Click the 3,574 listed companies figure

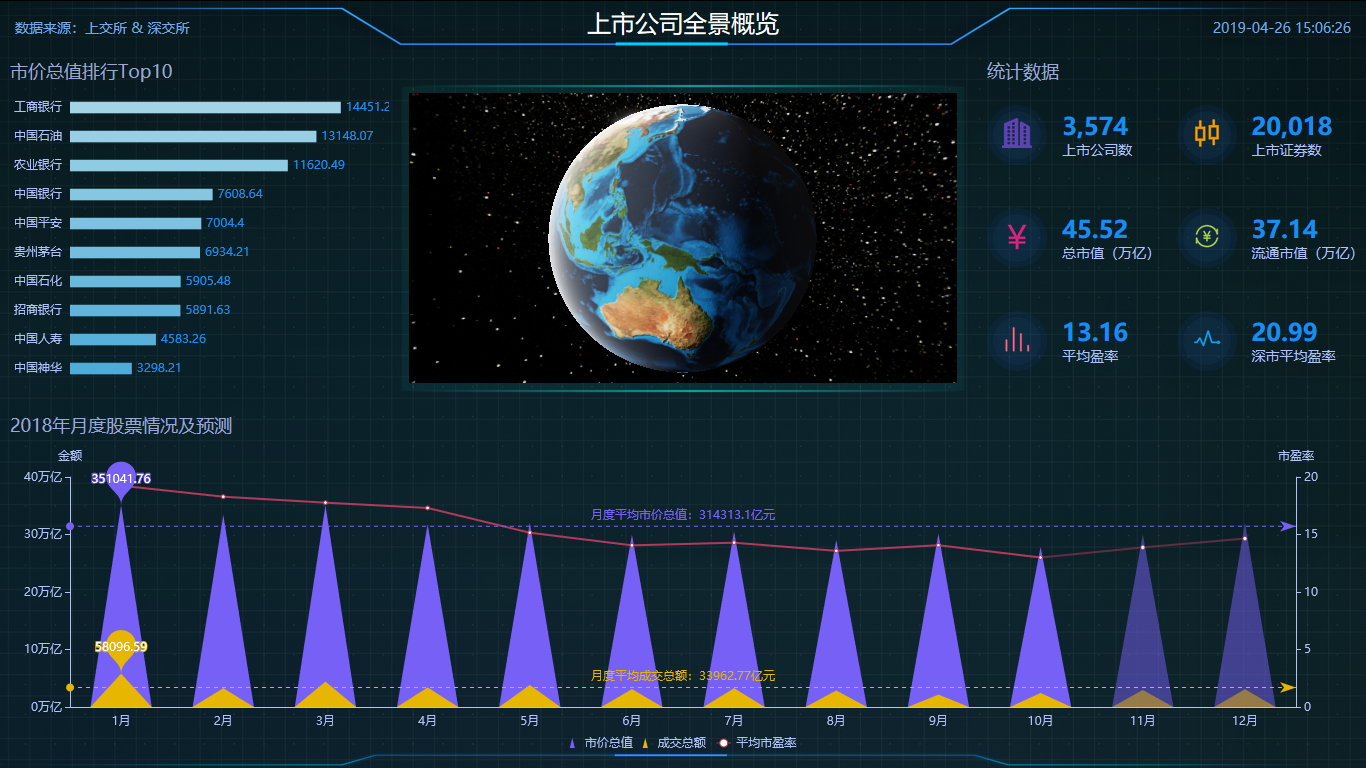click(x=1094, y=127)
